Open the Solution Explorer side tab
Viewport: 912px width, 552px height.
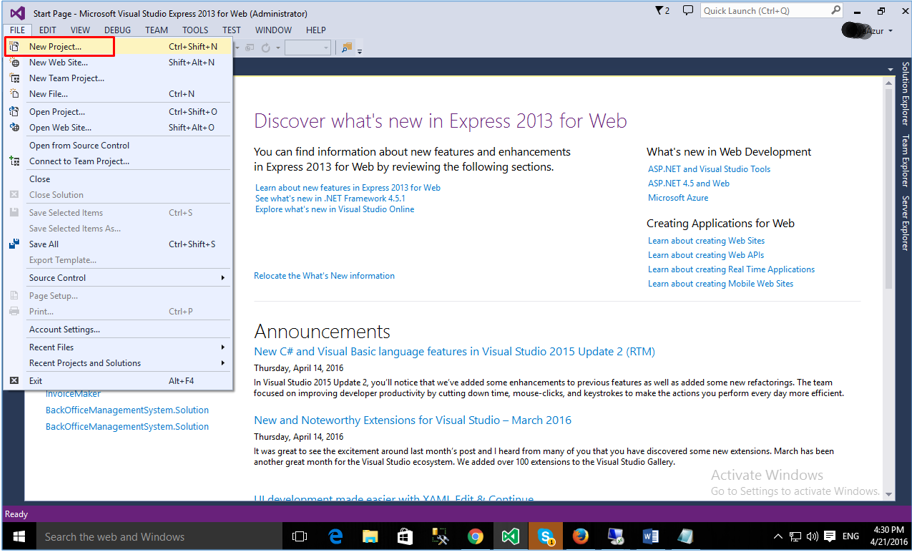pos(905,93)
